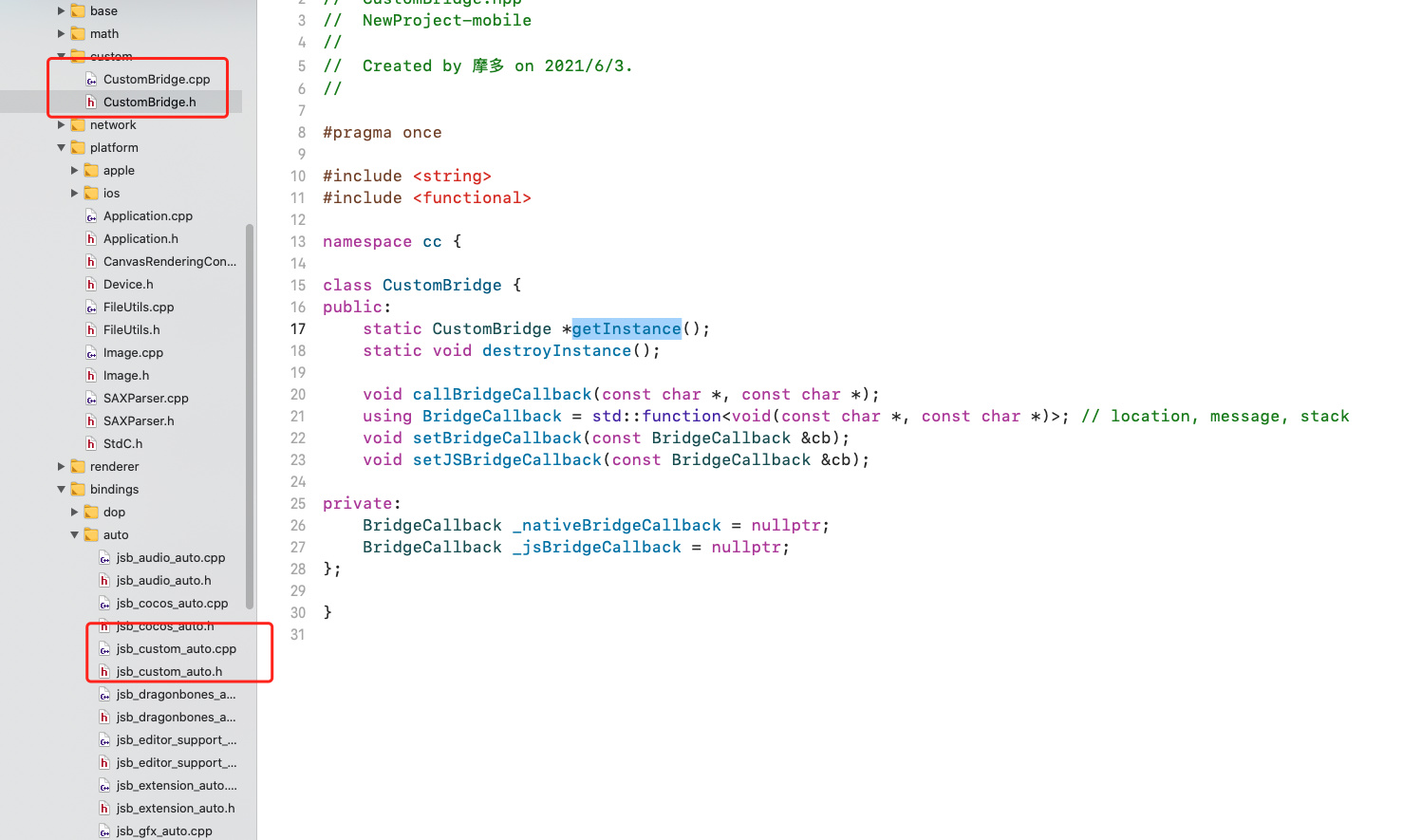Image resolution: width=1421 pixels, height=840 pixels.
Task: Click the CustomBridge.h header file icon
Action: (x=91, y=103)
